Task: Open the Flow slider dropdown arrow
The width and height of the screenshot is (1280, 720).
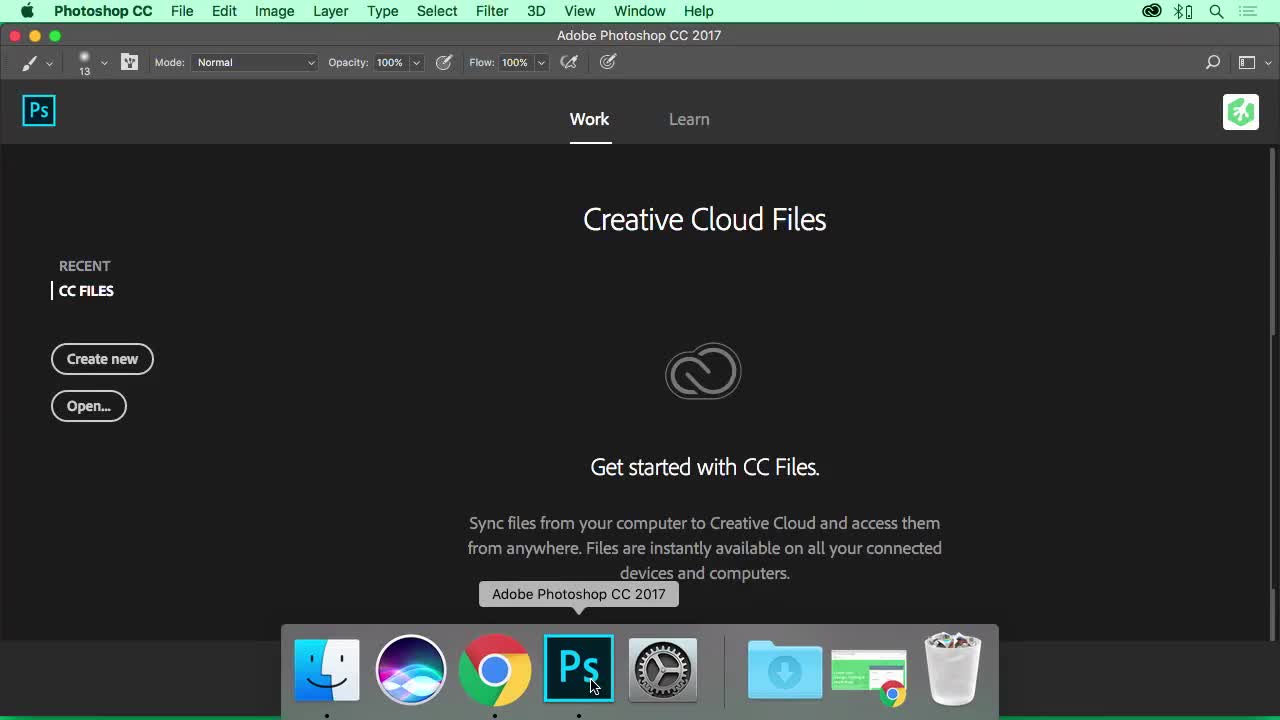Action: point(541,63)
